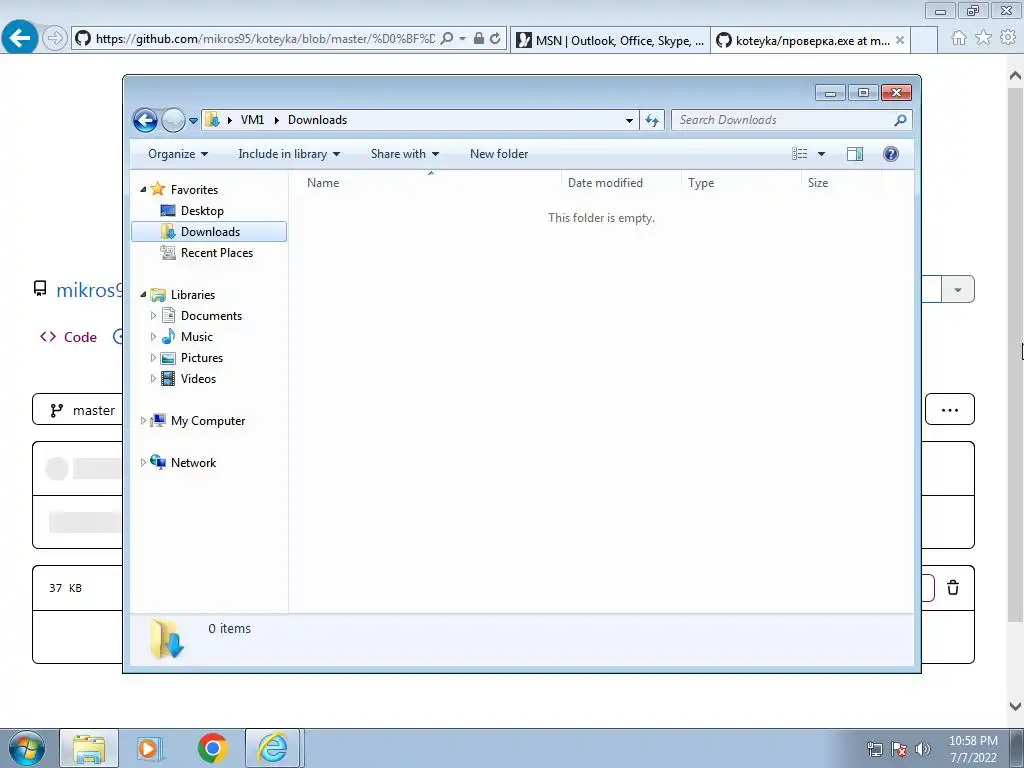Open the master branch selector on GitHub
This screenshot has height=768, width=1024.
tap(78, 410)
